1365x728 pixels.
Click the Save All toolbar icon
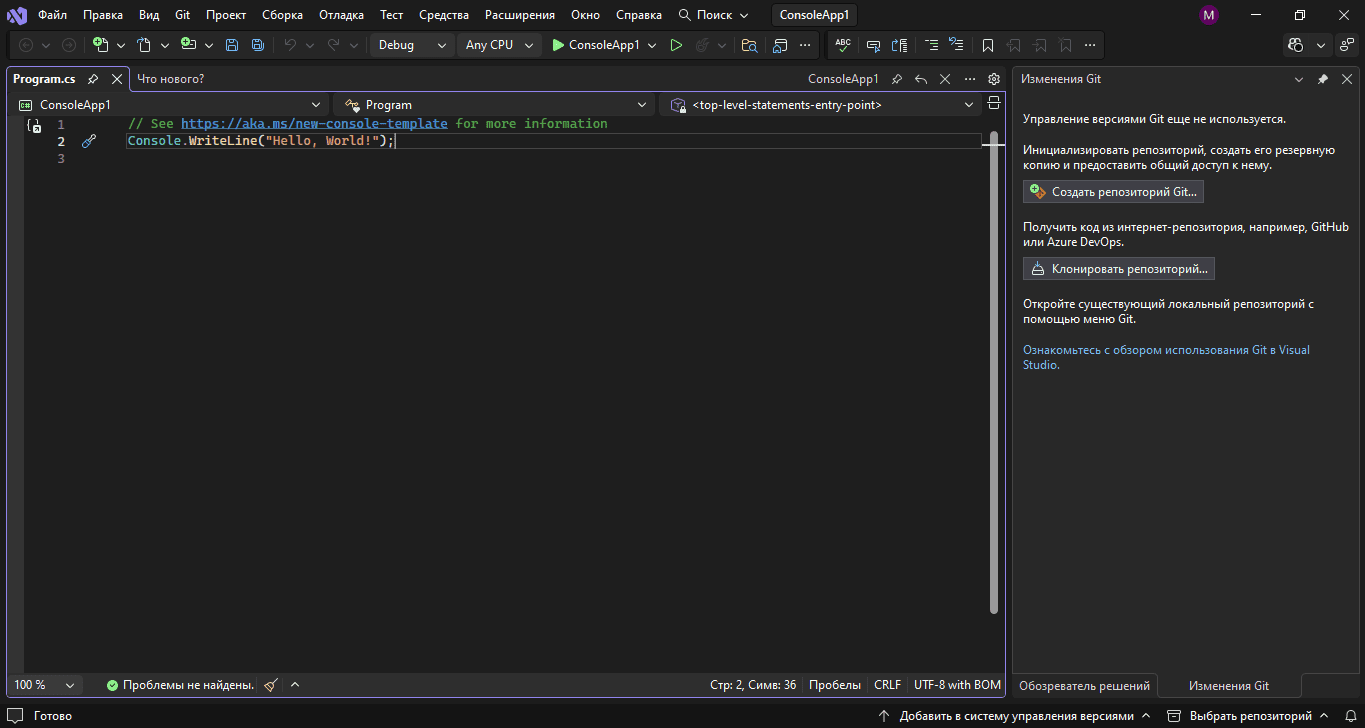pos(258,45)
